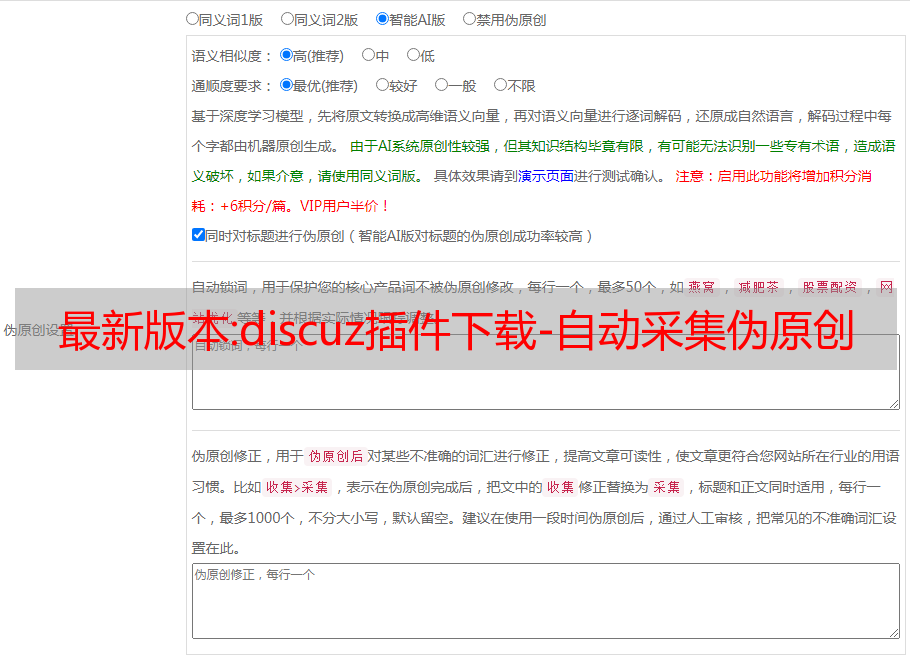Select the 同义词2版 radio option

coord(287,19)
